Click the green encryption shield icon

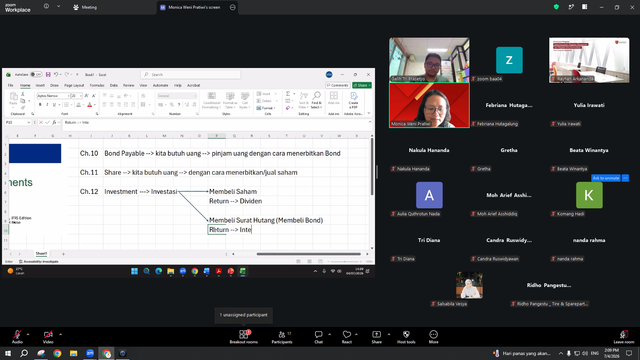pos(556,7)
